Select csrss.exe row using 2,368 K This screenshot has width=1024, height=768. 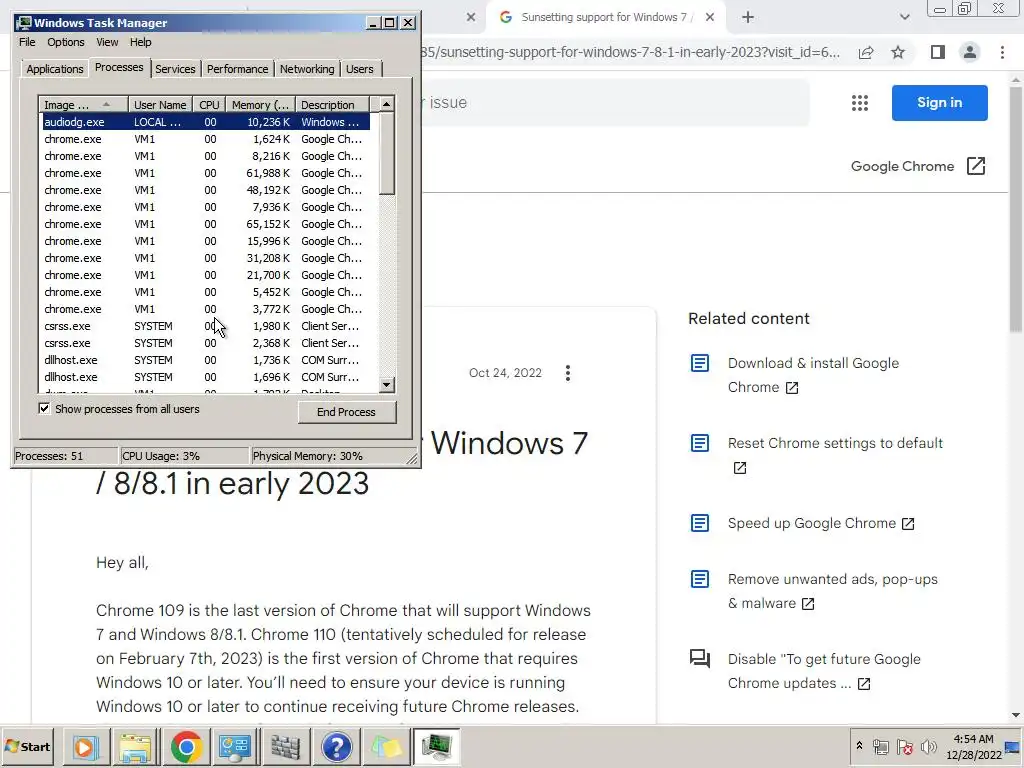pyautogui.click(x=205, y=343)
